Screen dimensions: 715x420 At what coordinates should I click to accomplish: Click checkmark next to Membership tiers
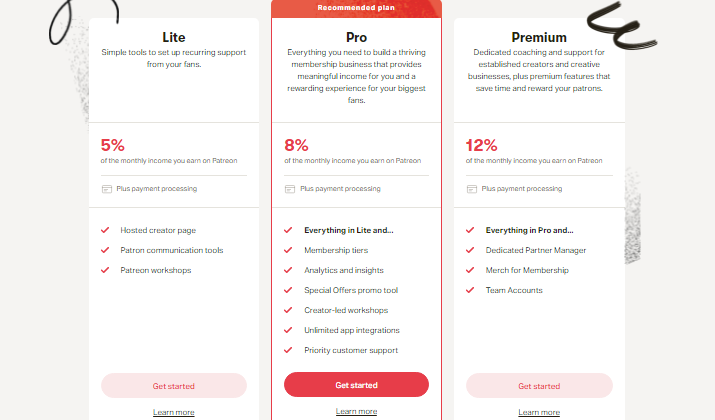[x=288, y=250]
